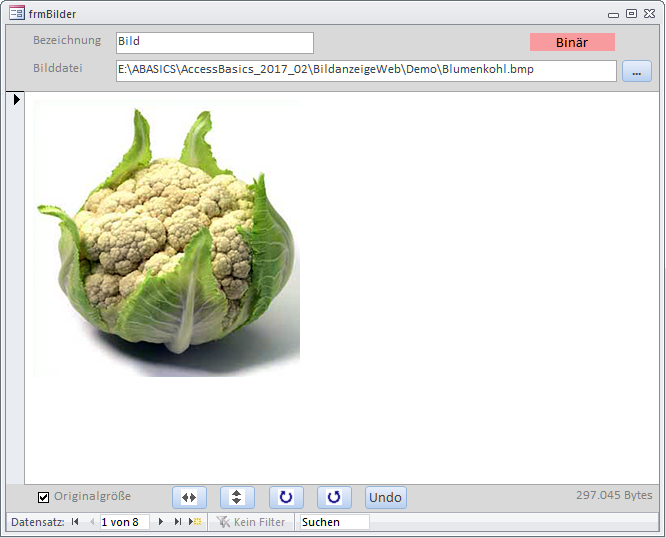Rotate the image counterclockwise
666x538 pixels.
coord(334,497)
